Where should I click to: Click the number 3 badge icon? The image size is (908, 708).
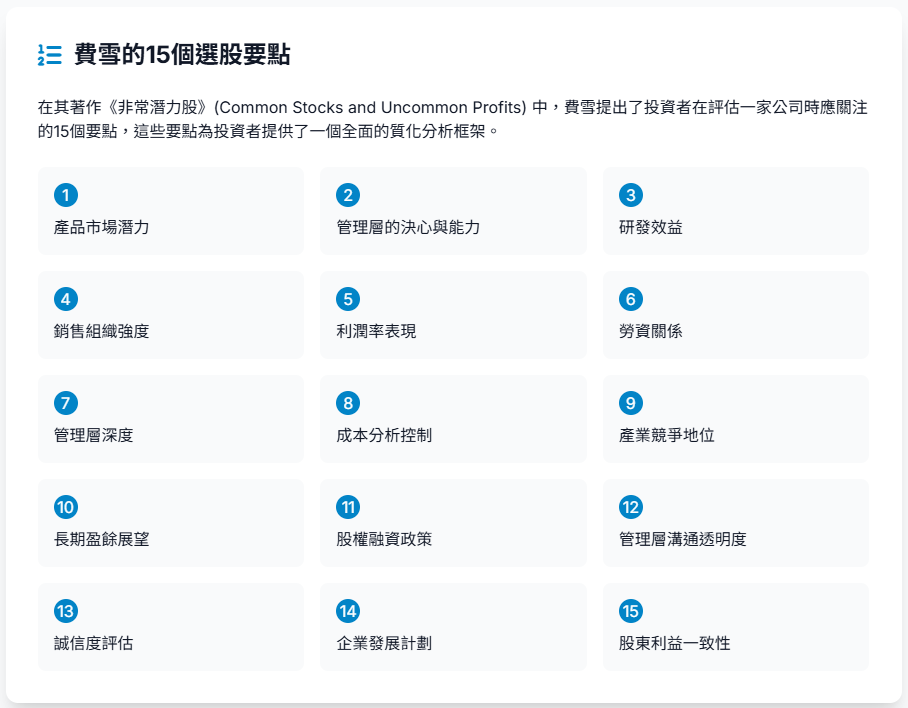tap(631, 195)
